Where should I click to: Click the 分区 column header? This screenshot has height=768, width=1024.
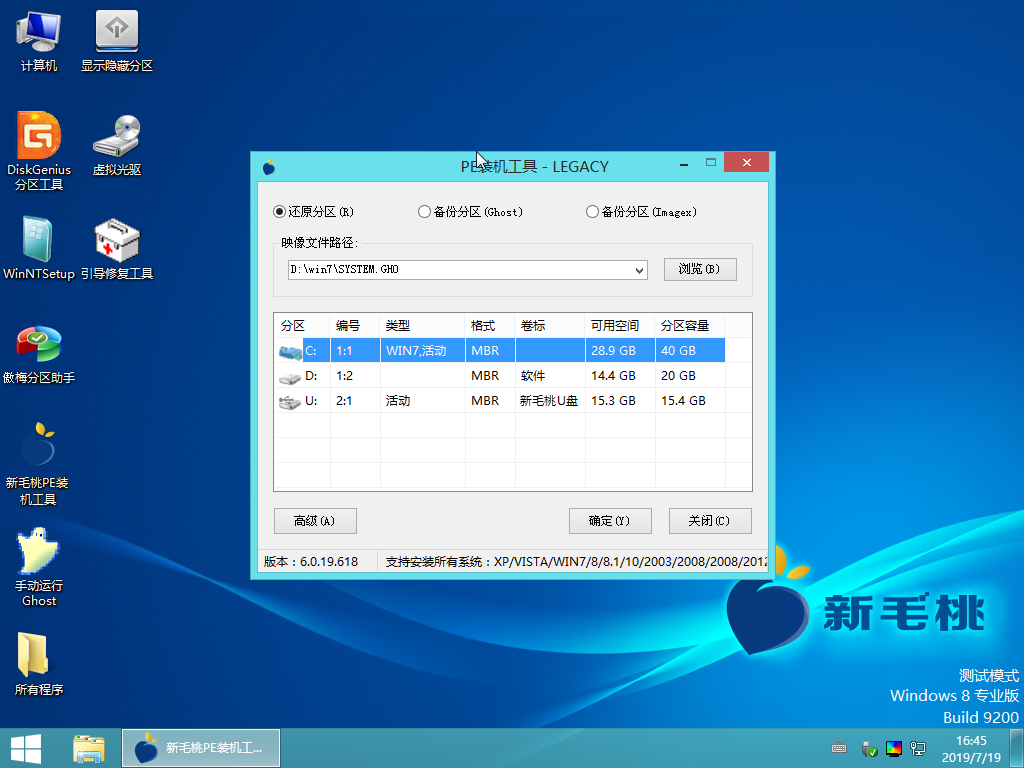(x=302, y=325)
